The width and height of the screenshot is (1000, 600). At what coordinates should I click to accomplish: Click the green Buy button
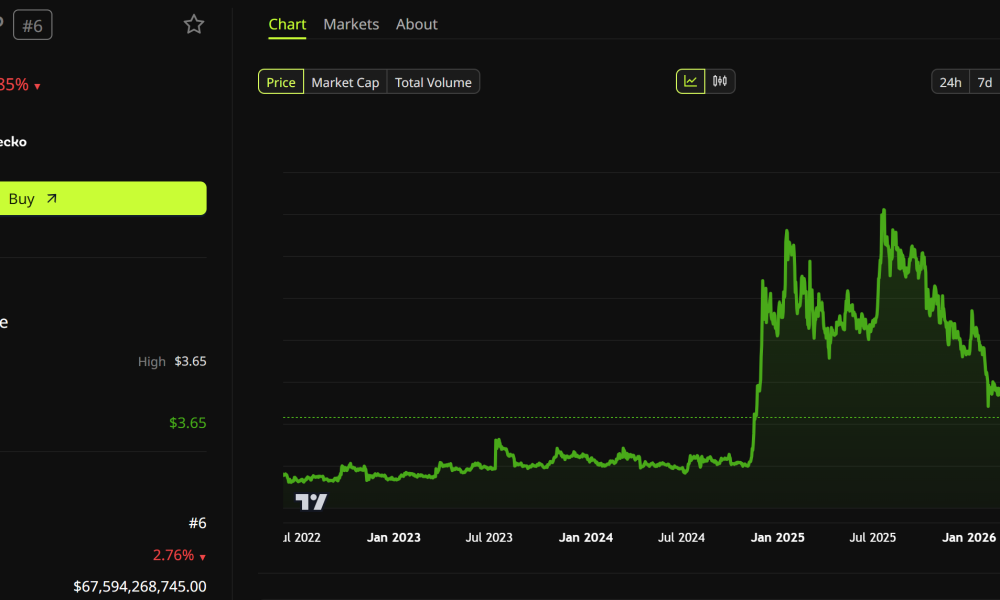click(x=102, y=198)
